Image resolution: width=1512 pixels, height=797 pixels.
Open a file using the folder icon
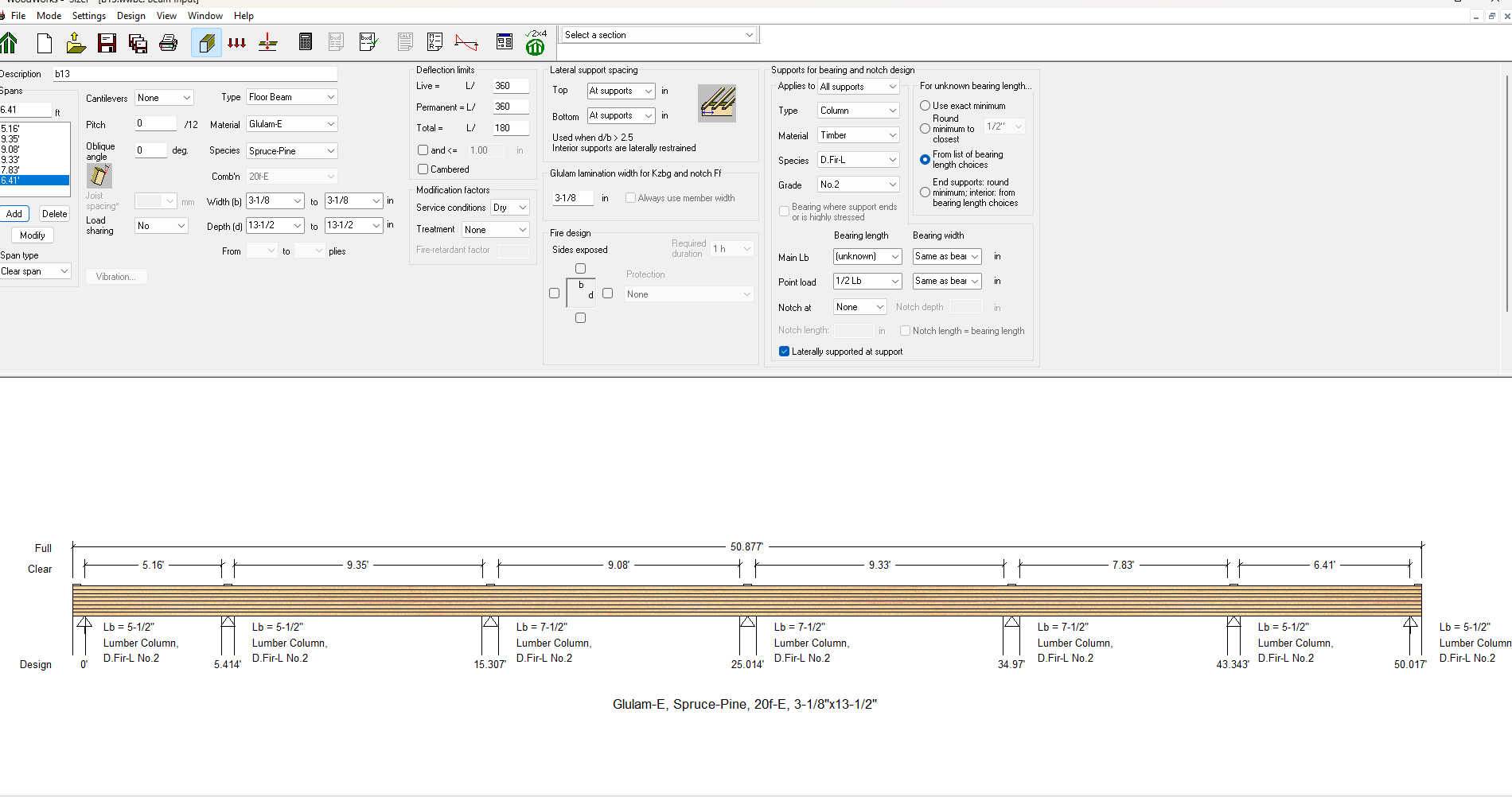[x=76, y=43]
